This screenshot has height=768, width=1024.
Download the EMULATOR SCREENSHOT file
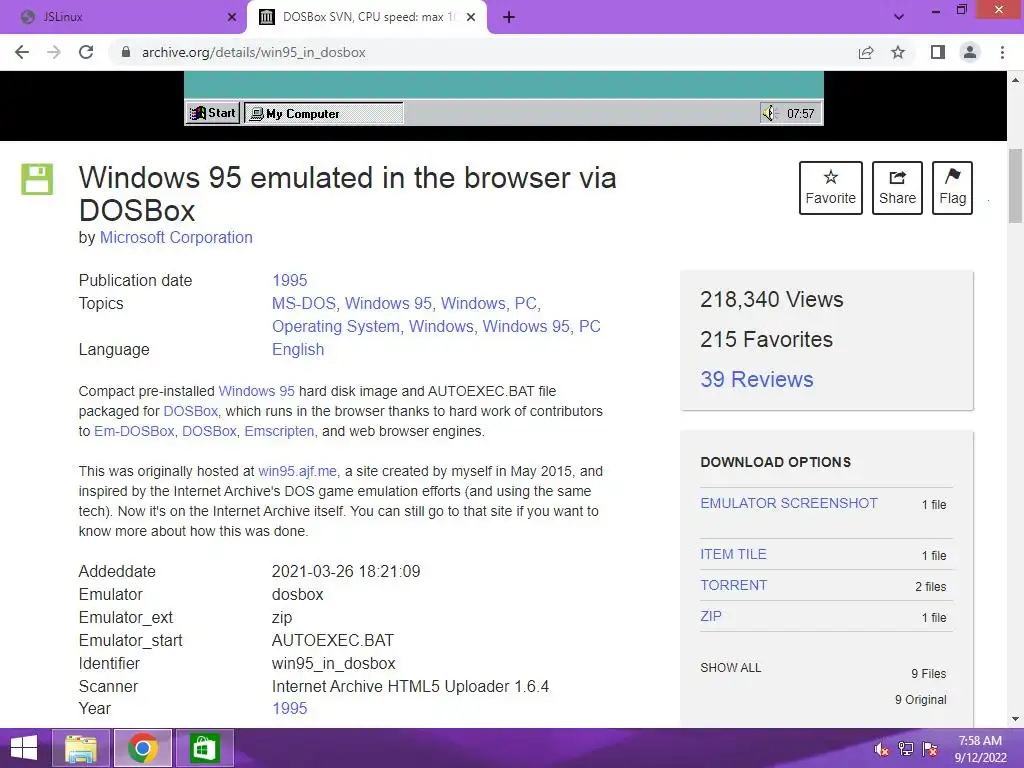pos(789,504)
